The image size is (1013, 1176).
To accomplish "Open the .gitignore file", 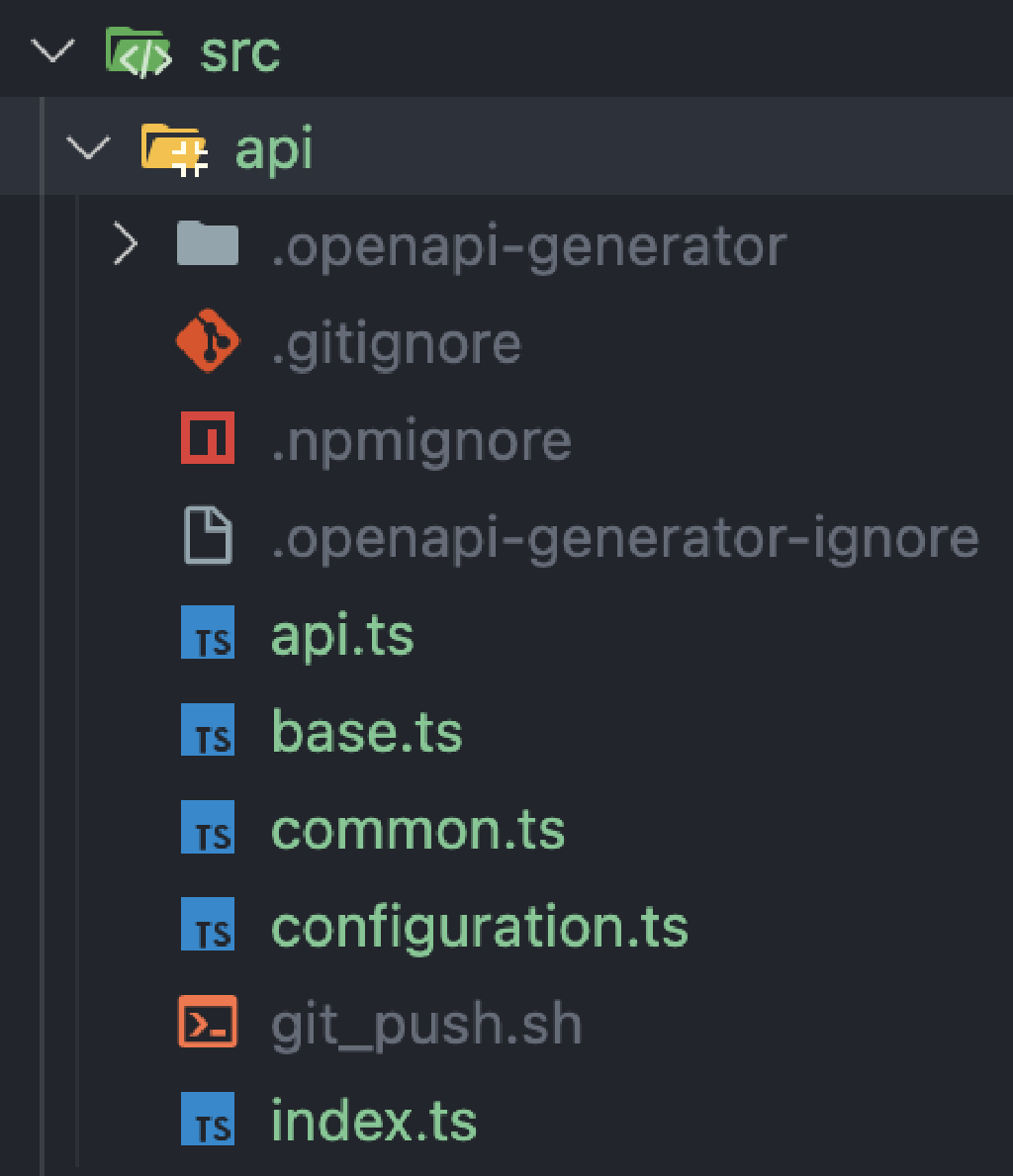I will (396, 341).
